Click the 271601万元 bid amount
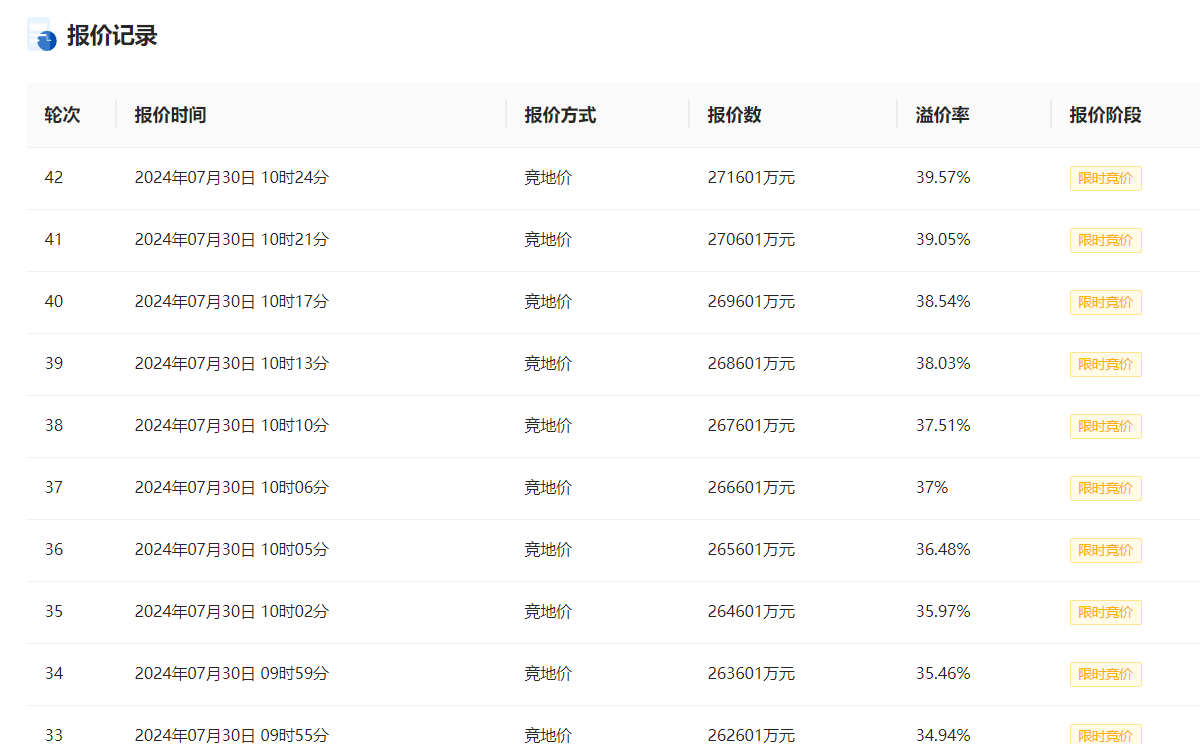1200x744 pixels. pyautogui.click(x=751, y=178)
